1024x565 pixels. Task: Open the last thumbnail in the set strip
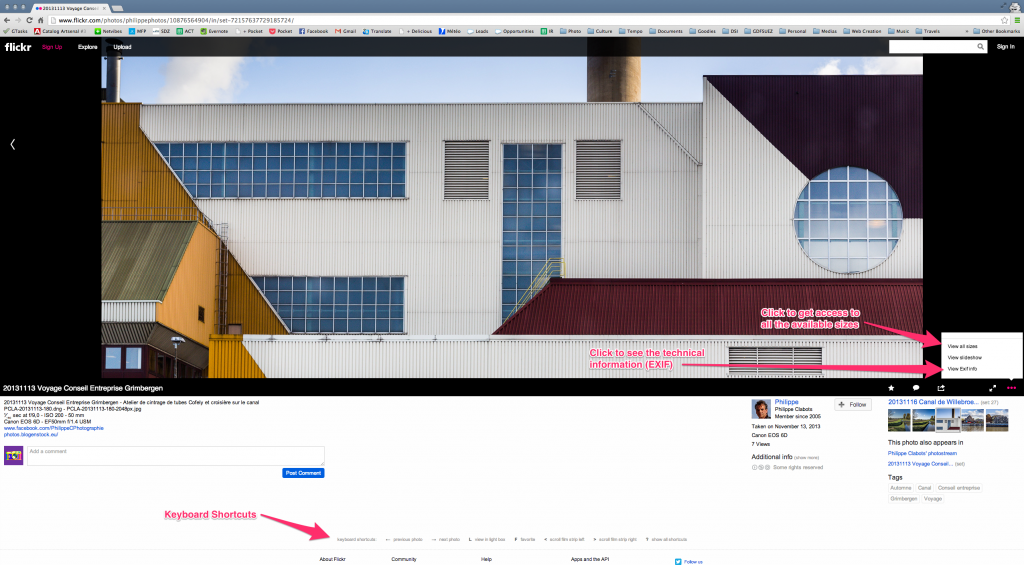997,421
